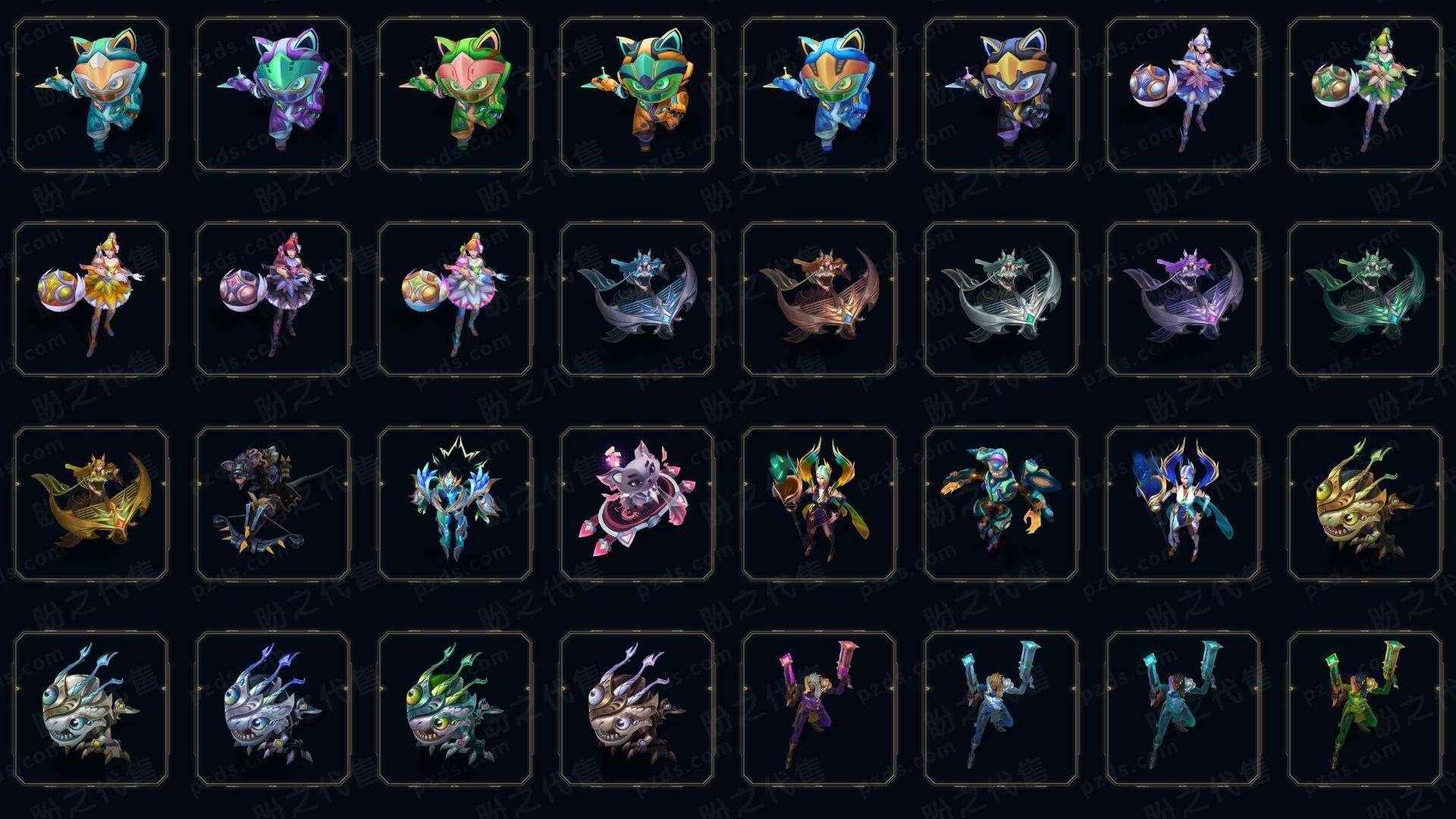
Task: Select the bronze winged bow rider skin
Action: [x=819, y=299]
